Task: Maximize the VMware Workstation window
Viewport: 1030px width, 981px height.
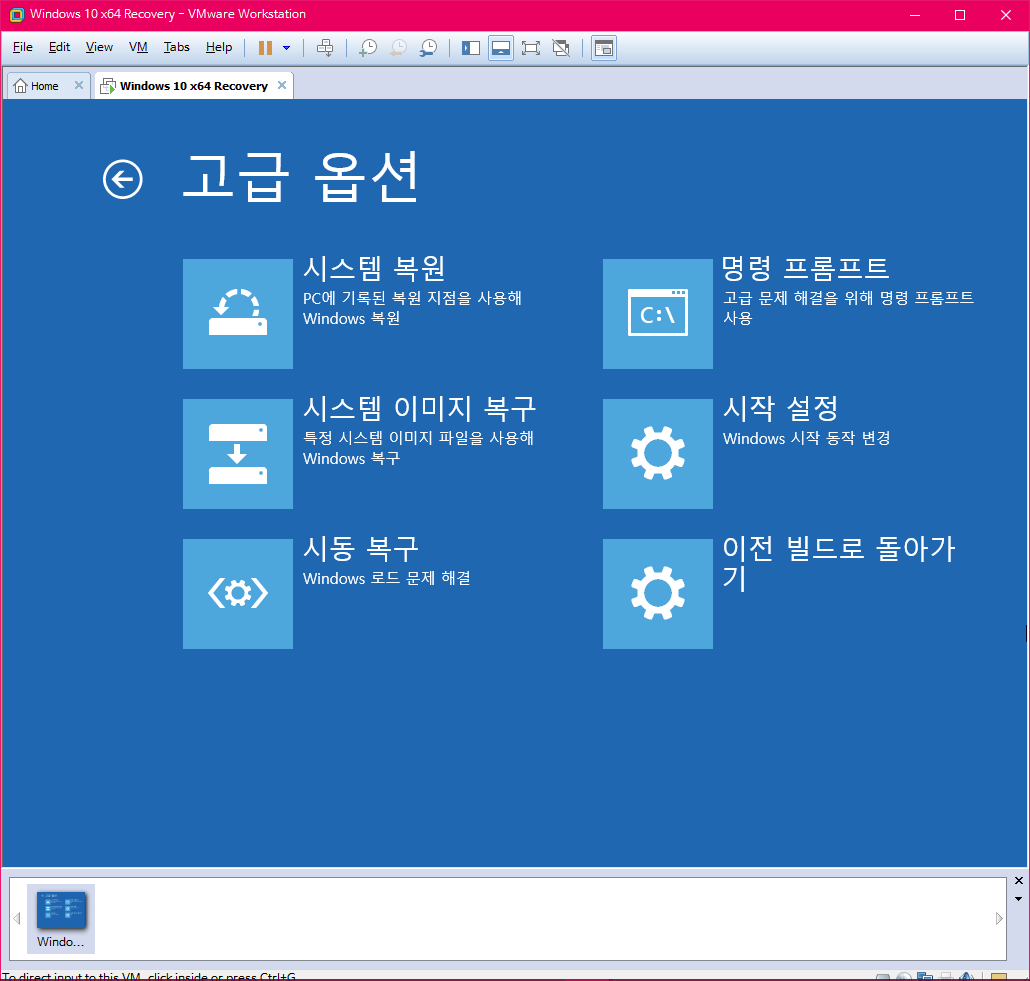Action: tap(960, 15)
